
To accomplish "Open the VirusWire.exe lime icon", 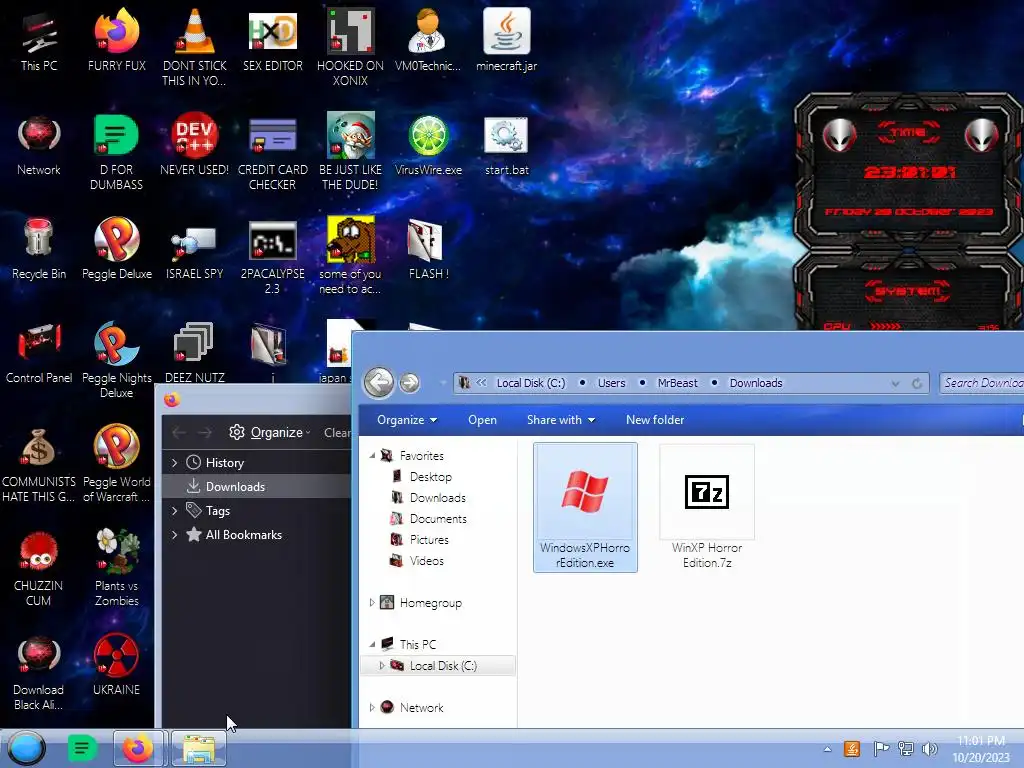I will coord(428,144).
